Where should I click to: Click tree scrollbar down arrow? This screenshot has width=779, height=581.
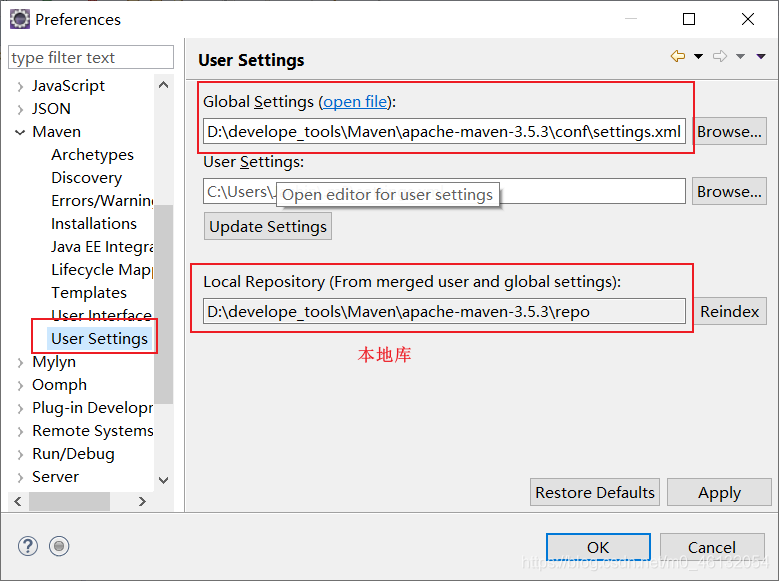click(x=163, y=480)
